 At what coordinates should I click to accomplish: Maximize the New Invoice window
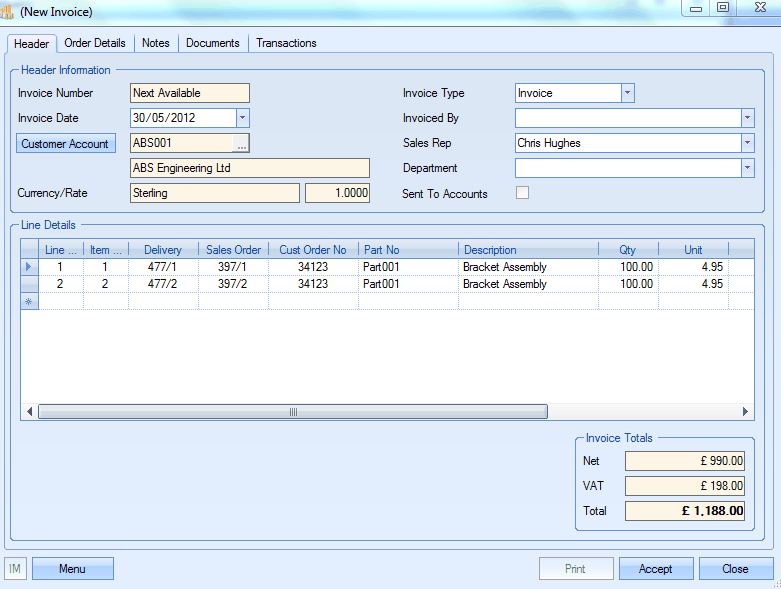pos(723,8)
